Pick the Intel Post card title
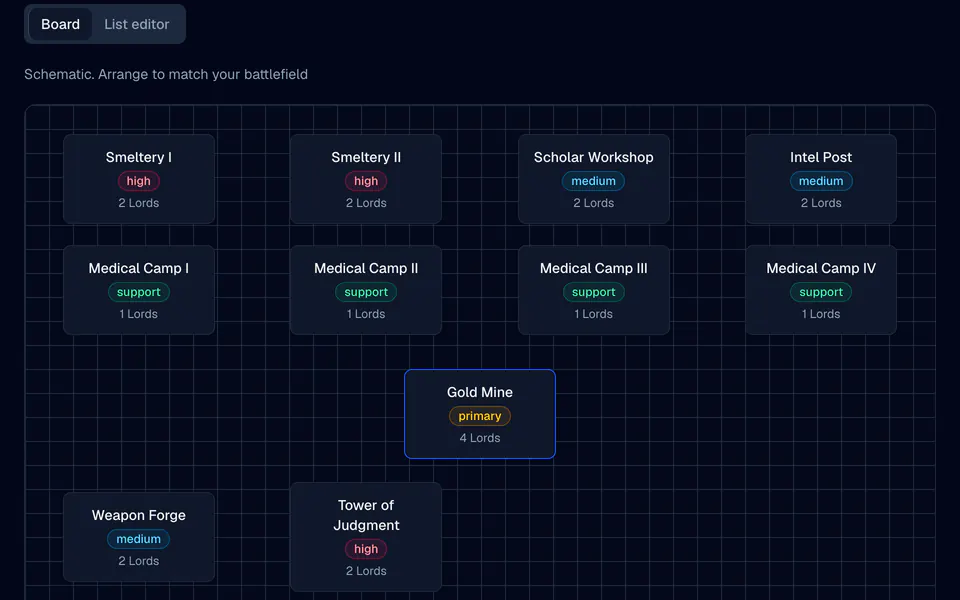This screenshot has width=960, height=600. click(x=821, y=157)
